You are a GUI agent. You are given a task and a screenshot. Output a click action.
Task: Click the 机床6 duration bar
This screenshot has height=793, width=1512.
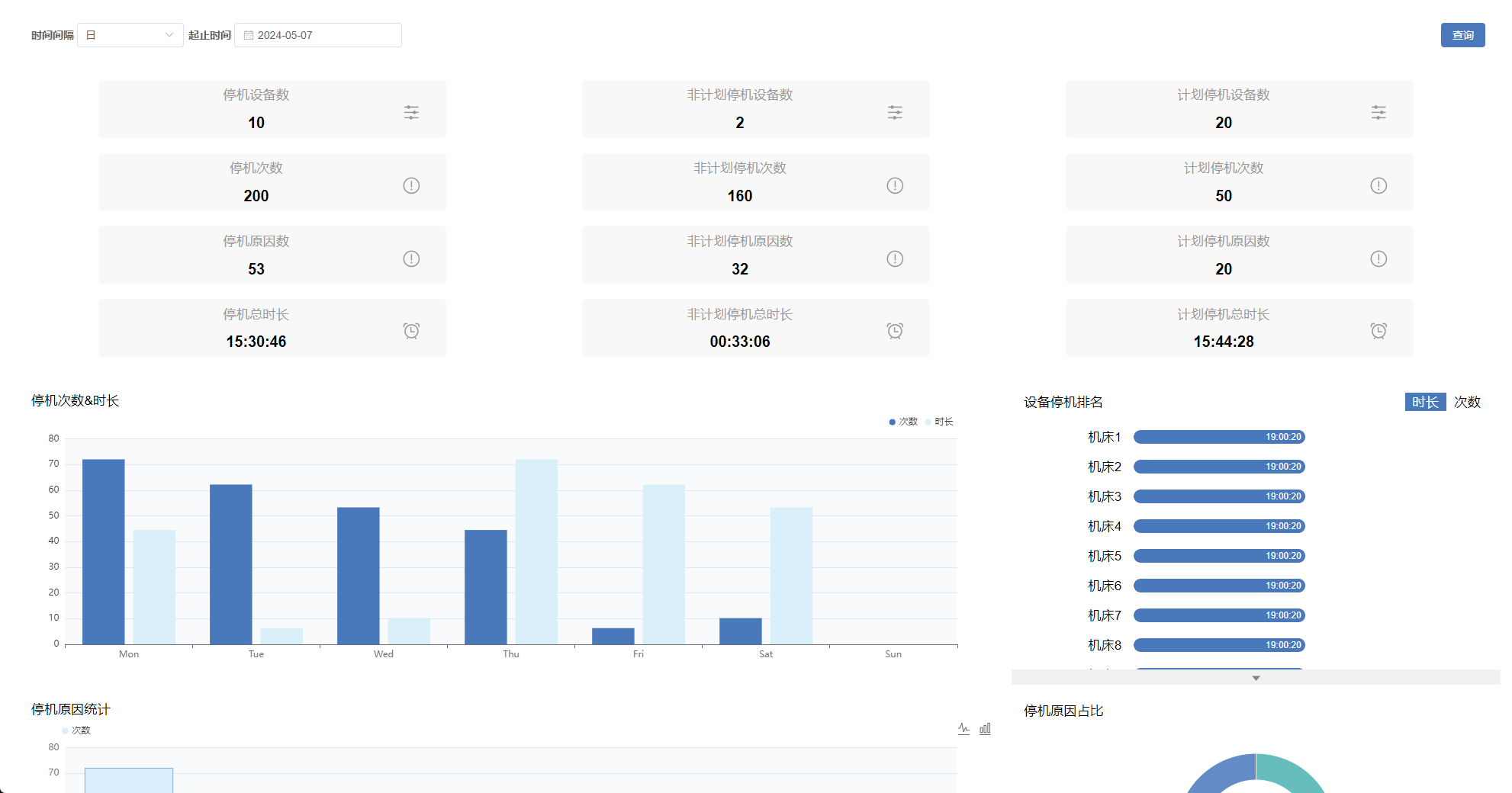[1219, 586]
